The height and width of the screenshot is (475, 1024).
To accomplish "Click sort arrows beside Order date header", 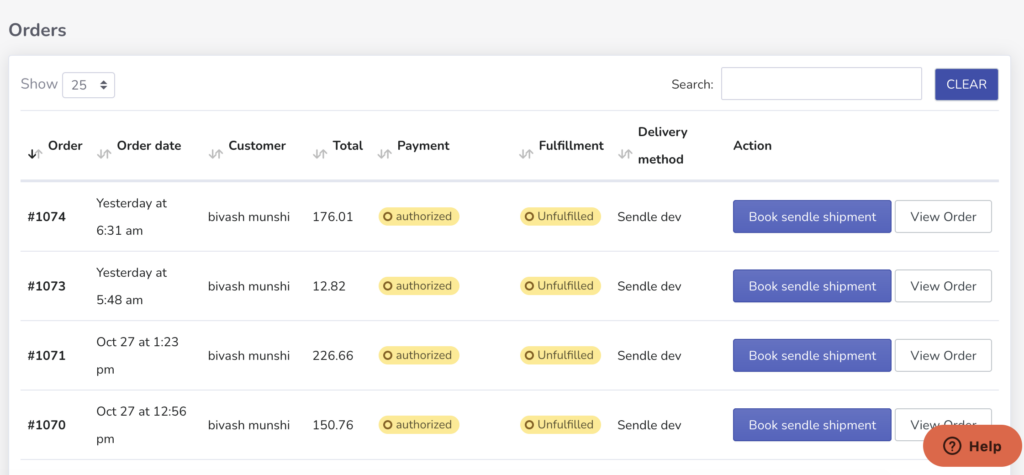I will [x=103, y=154].
